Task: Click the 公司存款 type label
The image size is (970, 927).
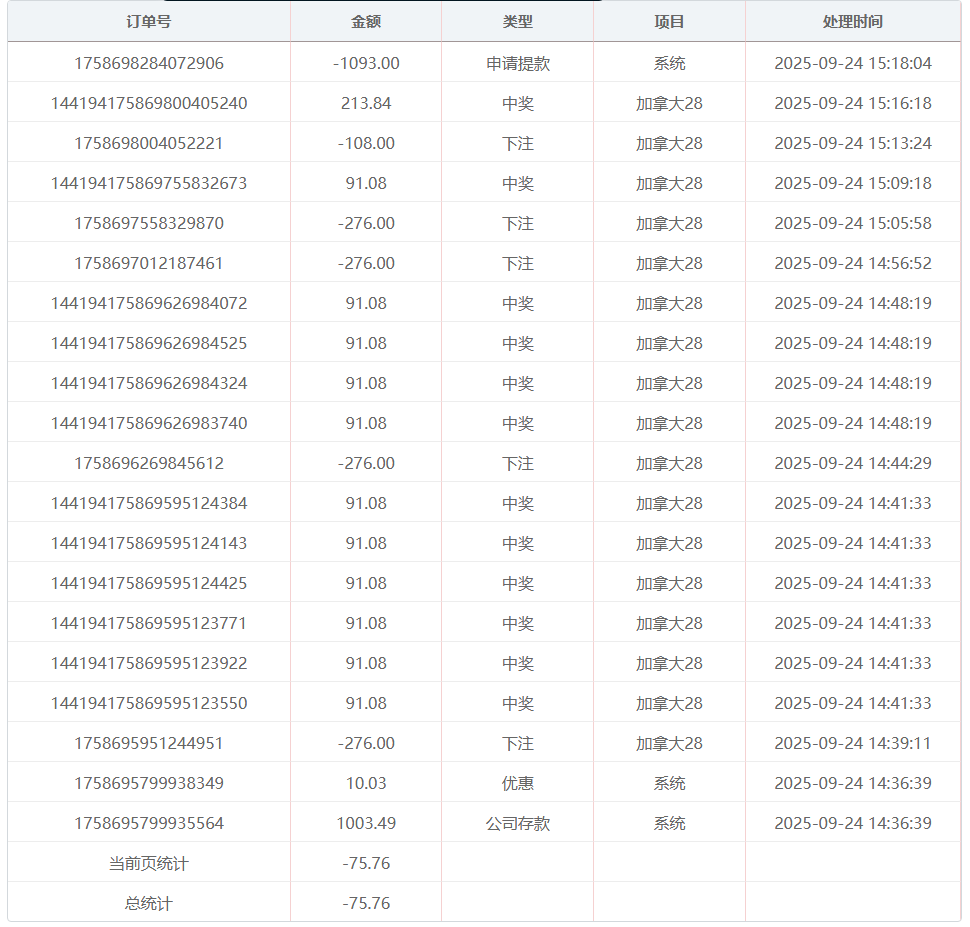Action: pyautogui.click(x=516, y=821)
